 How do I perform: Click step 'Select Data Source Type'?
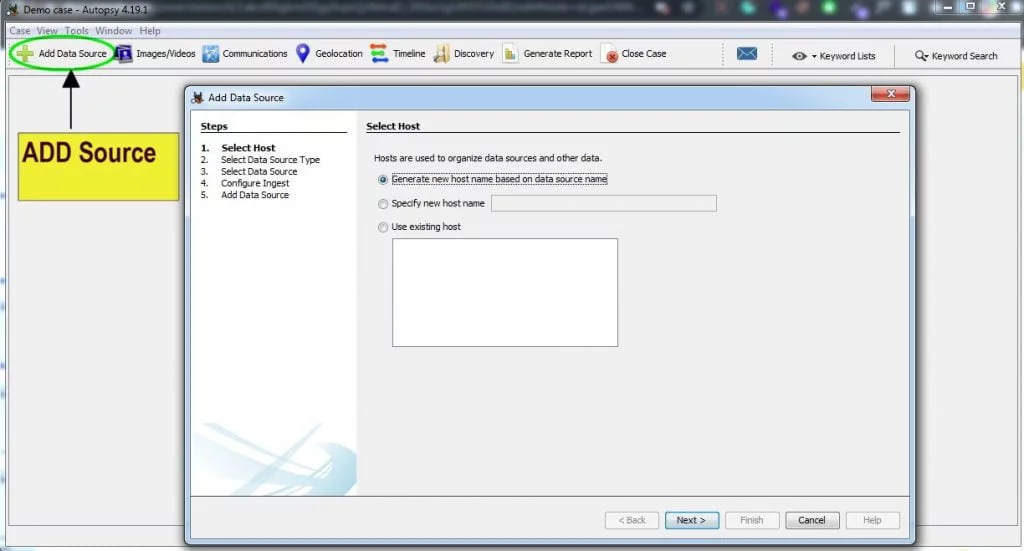point(270,160)
